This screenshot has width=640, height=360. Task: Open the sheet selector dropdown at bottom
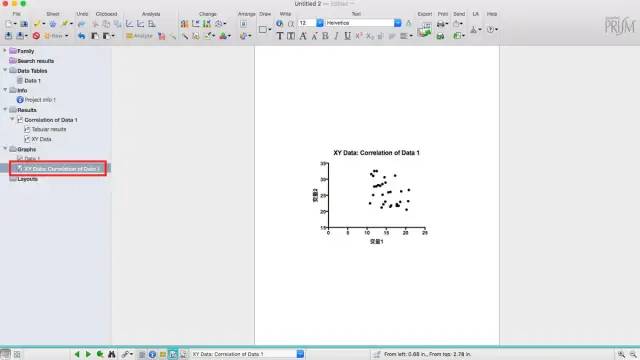(x=300, y=354)
